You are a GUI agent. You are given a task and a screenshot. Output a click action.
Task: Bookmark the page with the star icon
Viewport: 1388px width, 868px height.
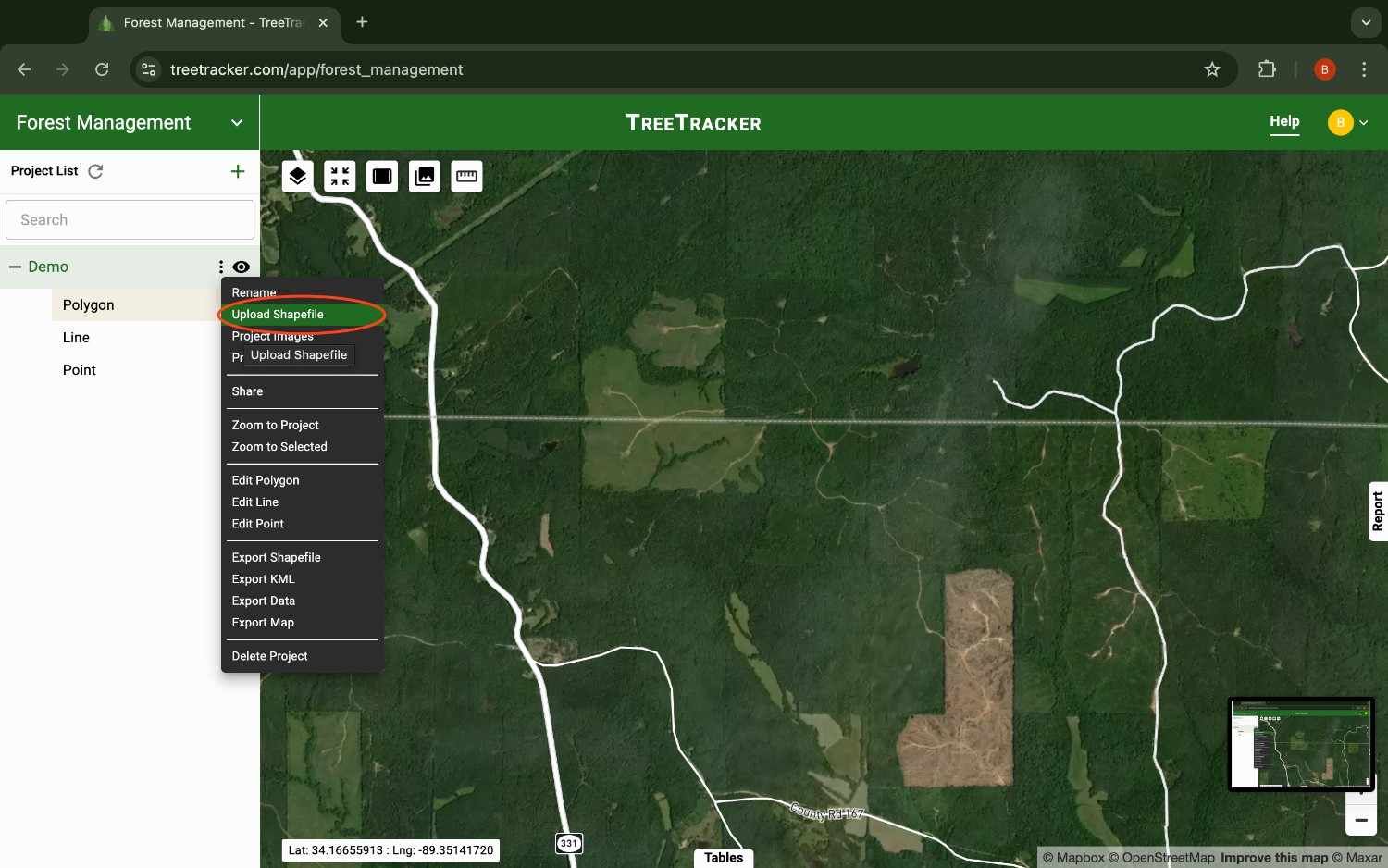1212,69
